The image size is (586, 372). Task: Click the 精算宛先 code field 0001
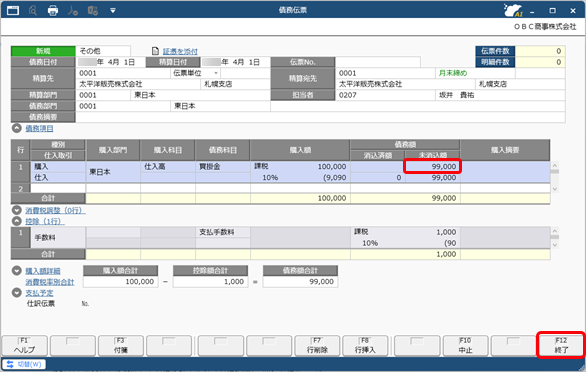tap(385, 73)
